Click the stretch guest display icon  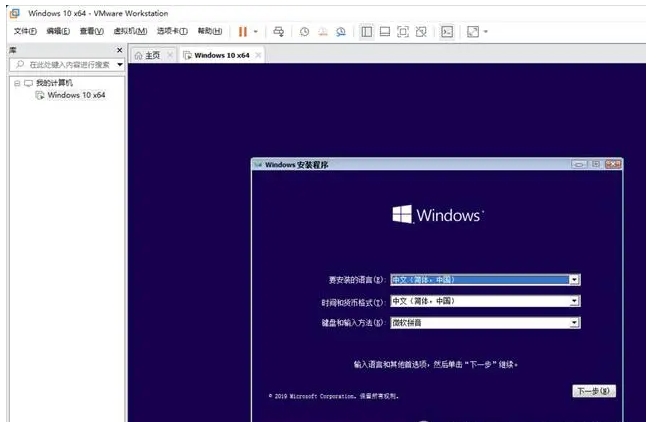click(472, 31)
